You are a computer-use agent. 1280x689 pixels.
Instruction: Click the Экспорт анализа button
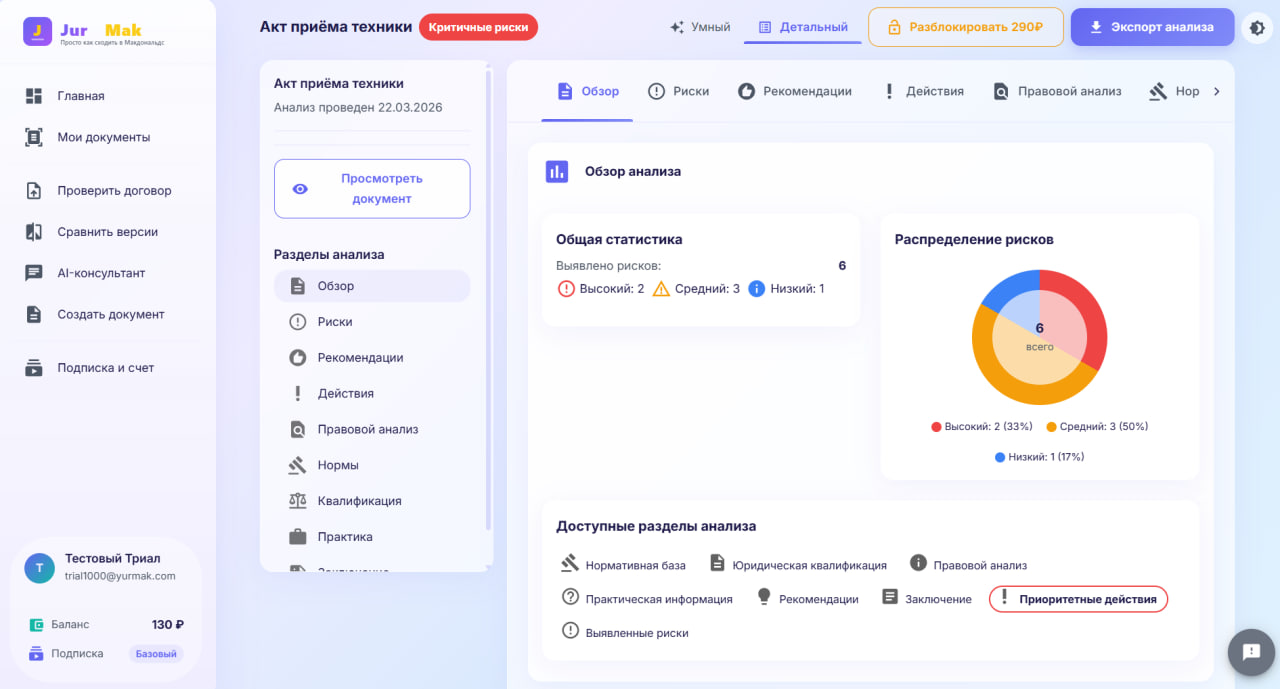point(1152,28)
